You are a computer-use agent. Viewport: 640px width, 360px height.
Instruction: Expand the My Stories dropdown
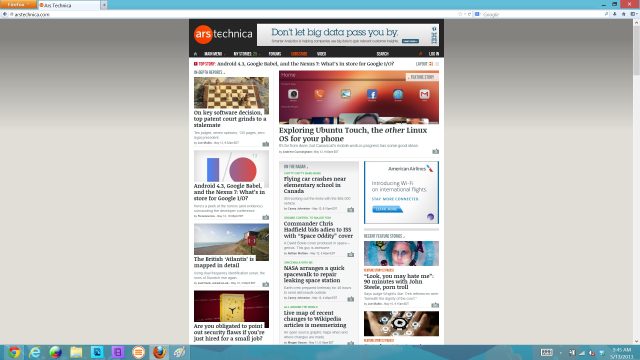pyautogui.click(x=246, y=54)
